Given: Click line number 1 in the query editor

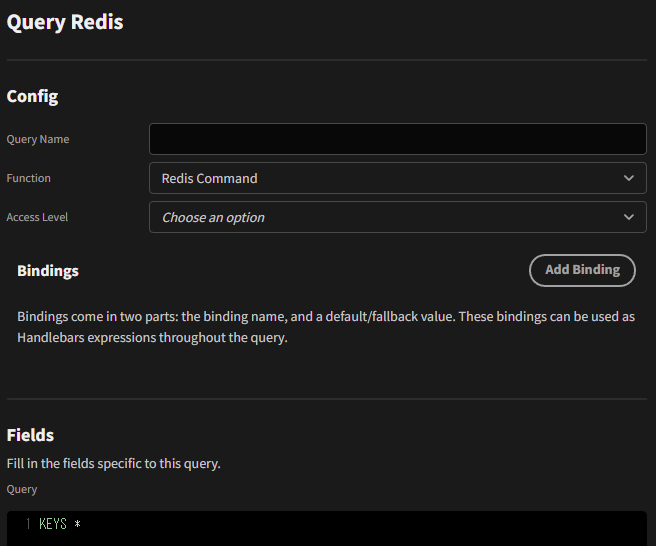Looking at the screenshot, I should coord(28,524).
